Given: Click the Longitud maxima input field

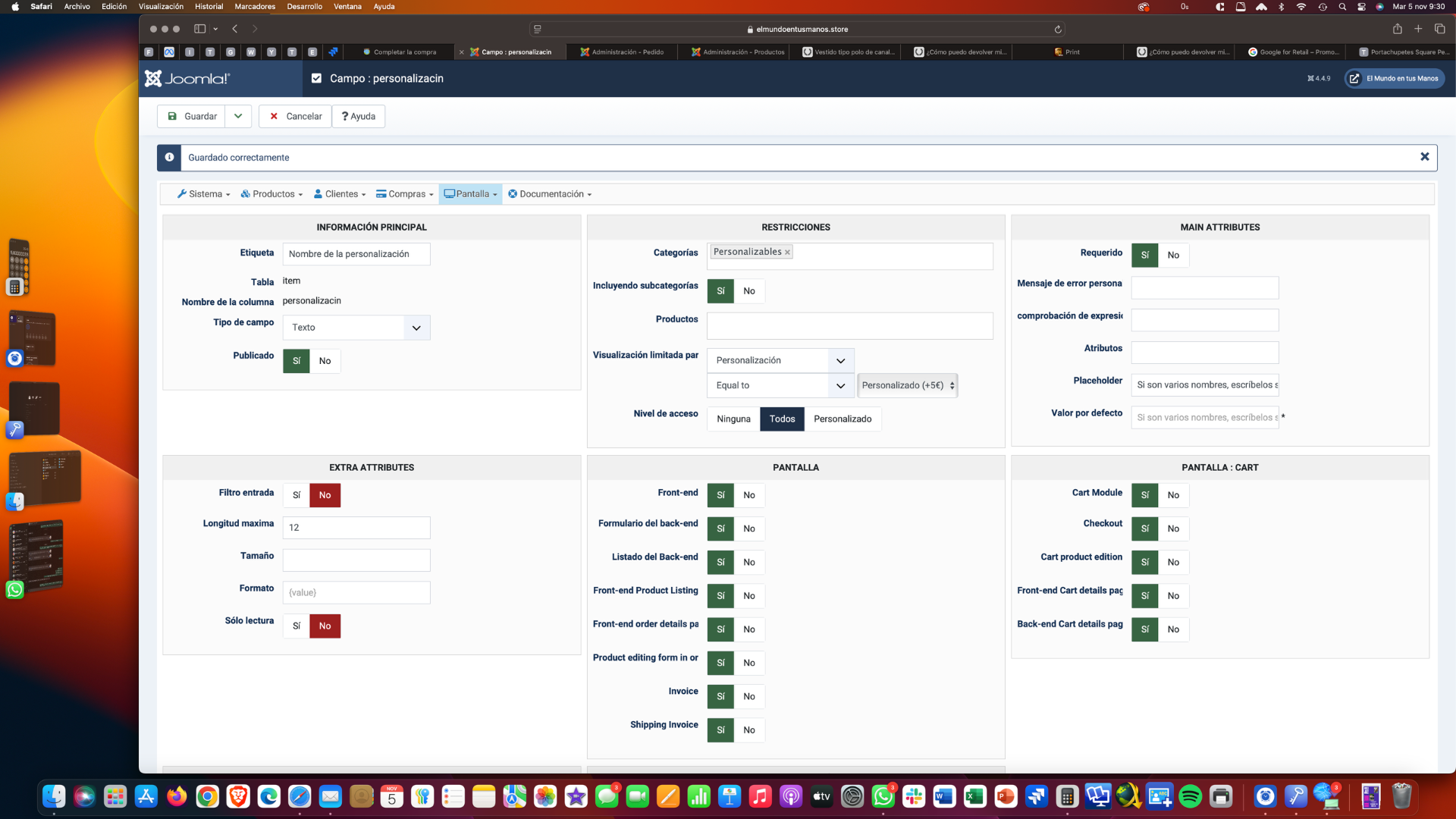Looking at the screenshot, I should [x=356, y=528].
